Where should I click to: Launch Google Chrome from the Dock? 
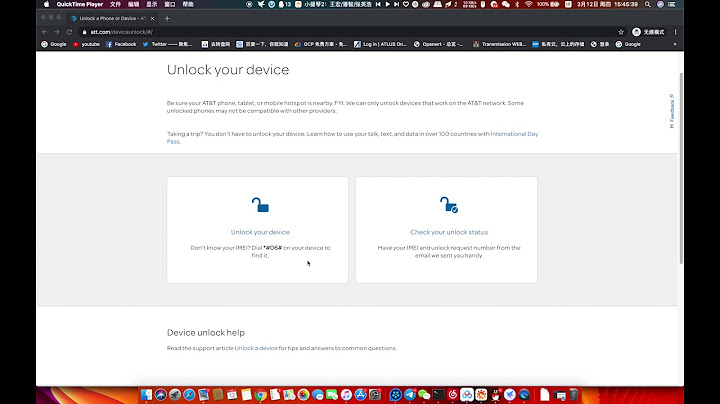tap(260, 394)
